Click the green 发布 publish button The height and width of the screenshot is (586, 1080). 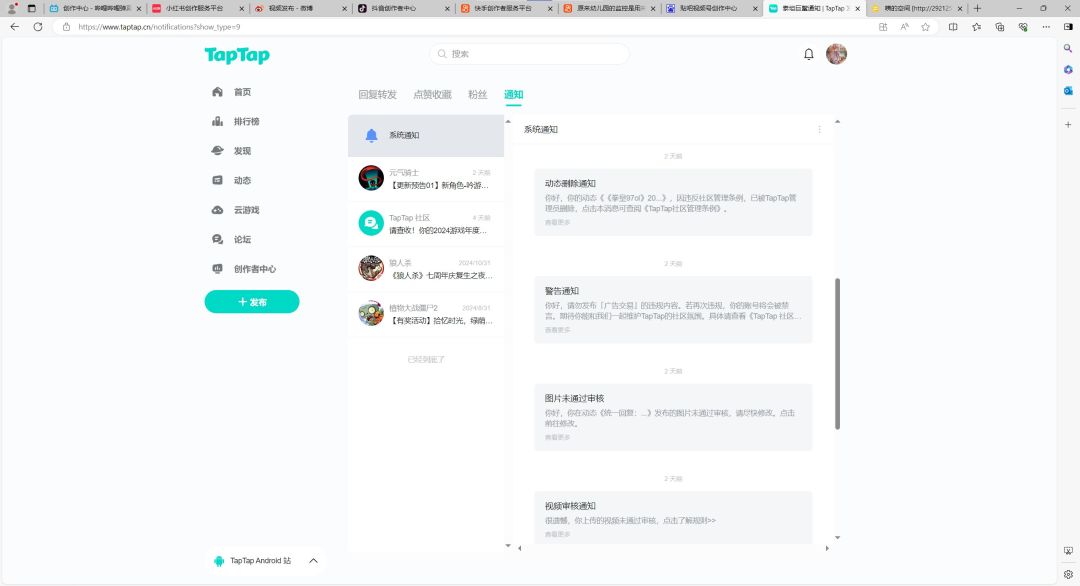252,302
